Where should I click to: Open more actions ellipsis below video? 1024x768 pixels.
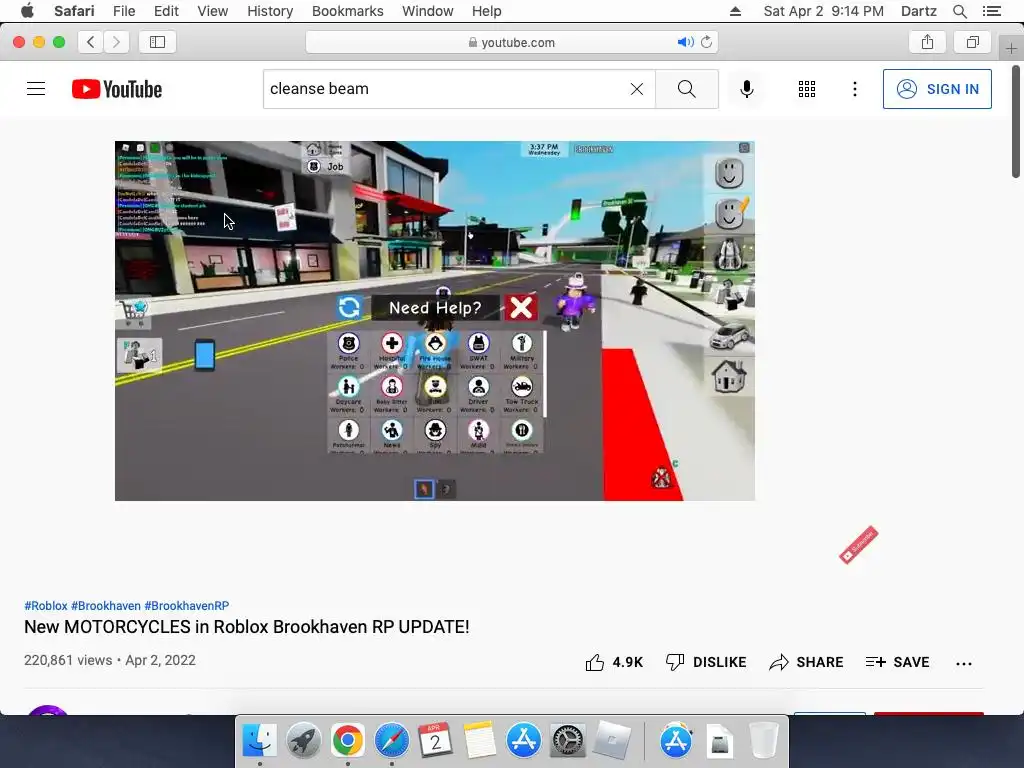point(963,664)
